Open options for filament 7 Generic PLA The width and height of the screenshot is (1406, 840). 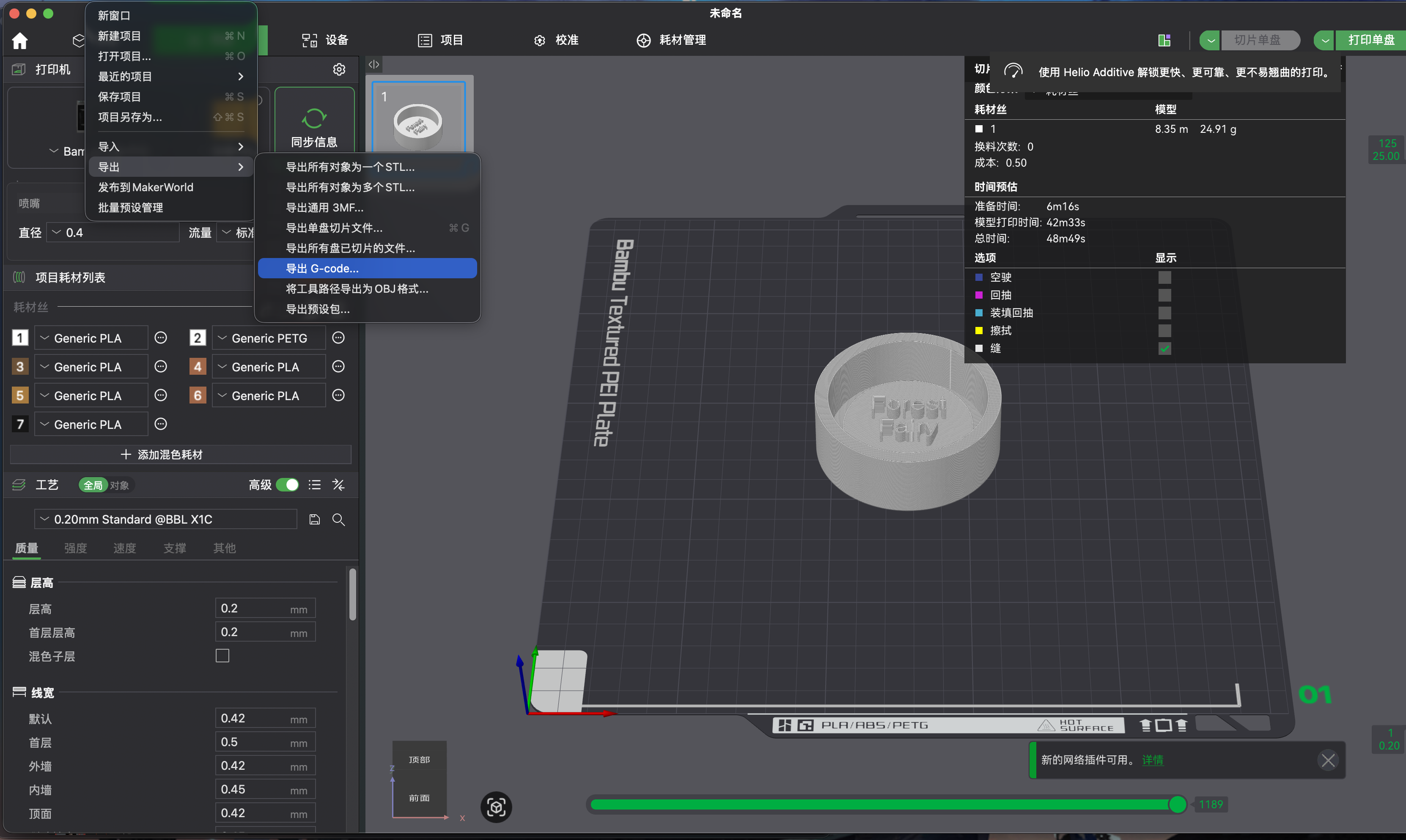(161, 424)
